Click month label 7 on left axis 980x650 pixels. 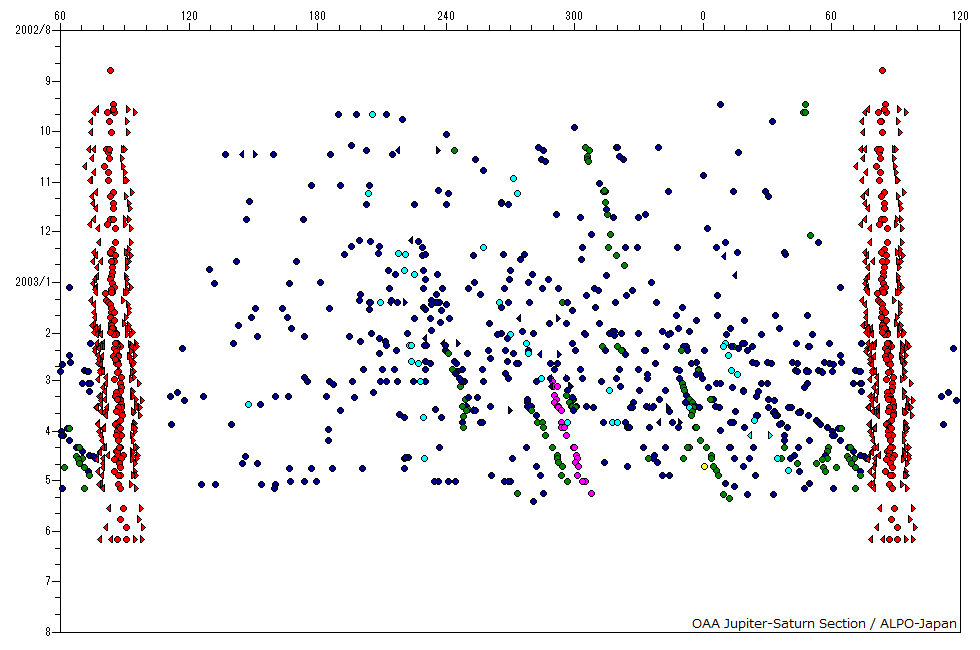(48, 581)
